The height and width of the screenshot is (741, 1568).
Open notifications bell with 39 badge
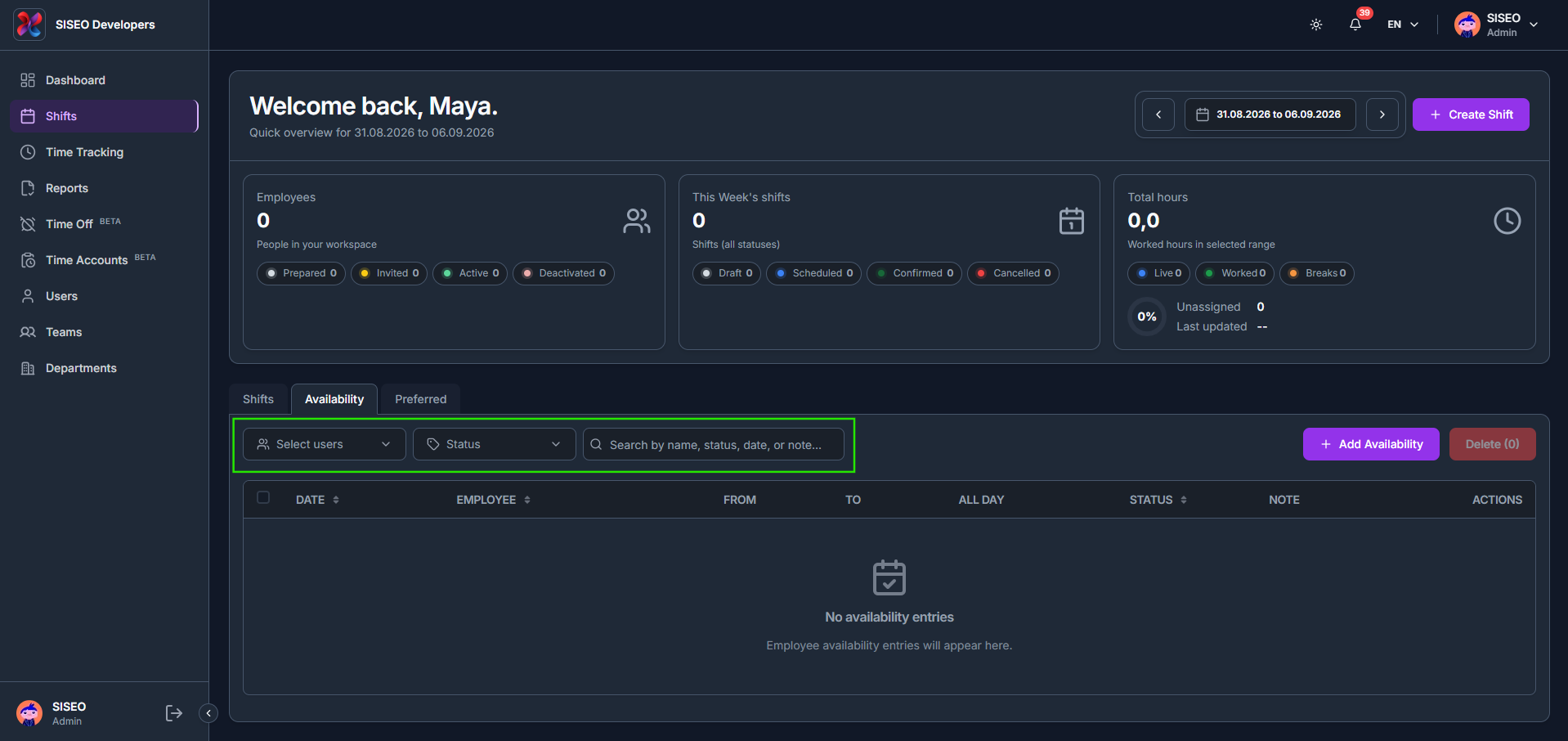point(1355,25)
